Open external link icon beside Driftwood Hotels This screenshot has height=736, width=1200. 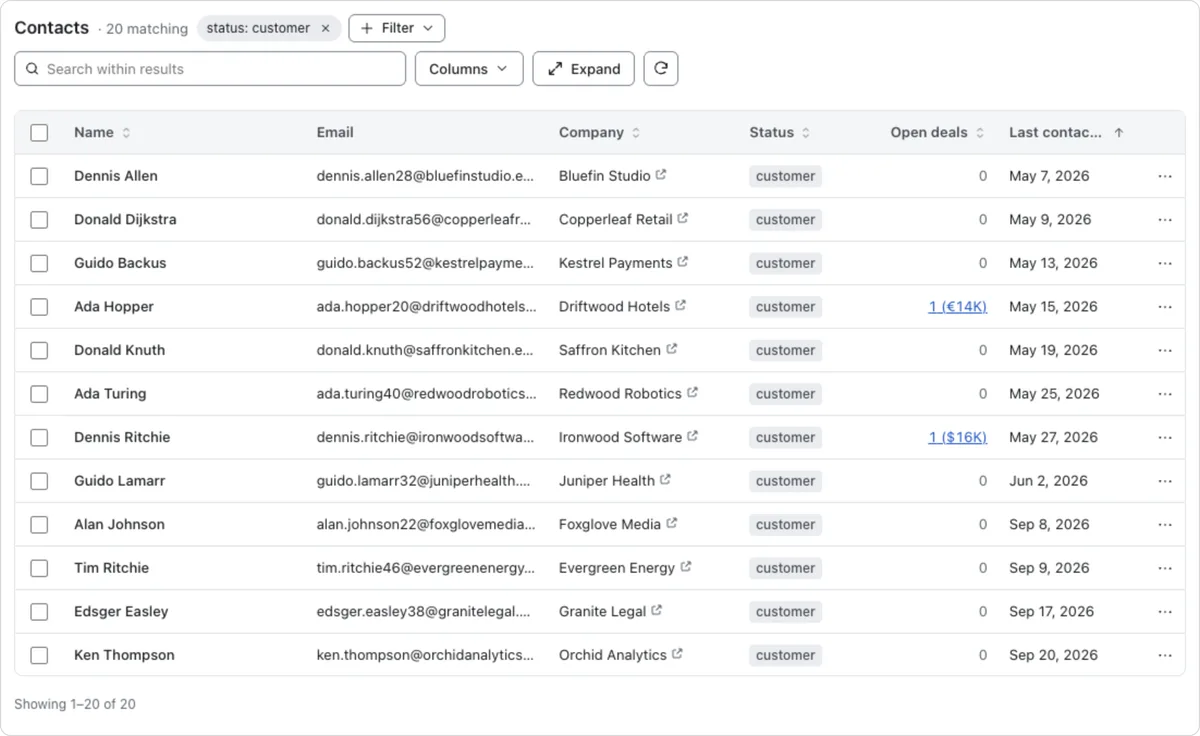pos(681,306)
